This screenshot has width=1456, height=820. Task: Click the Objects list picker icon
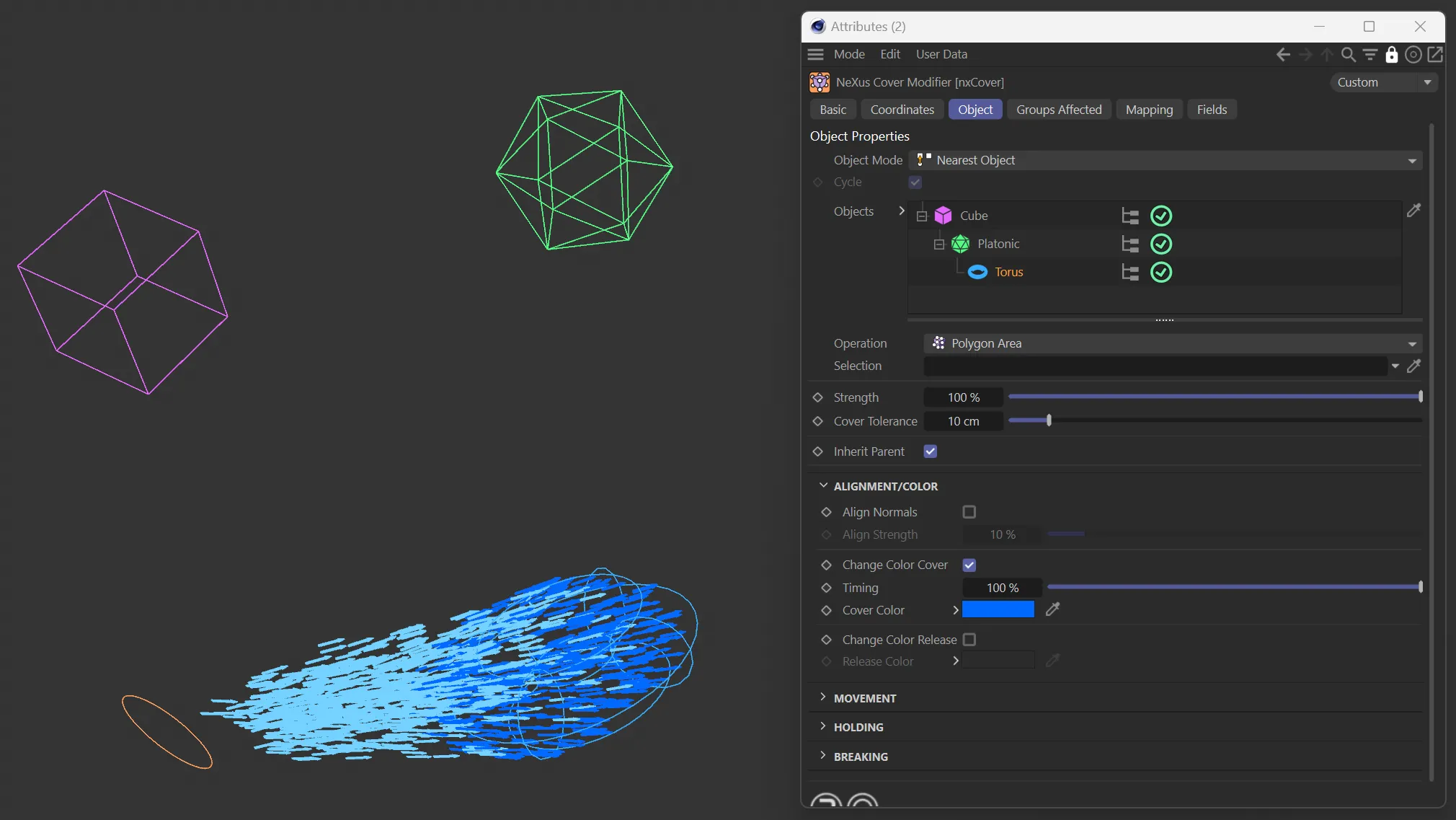coord(1413,211)
